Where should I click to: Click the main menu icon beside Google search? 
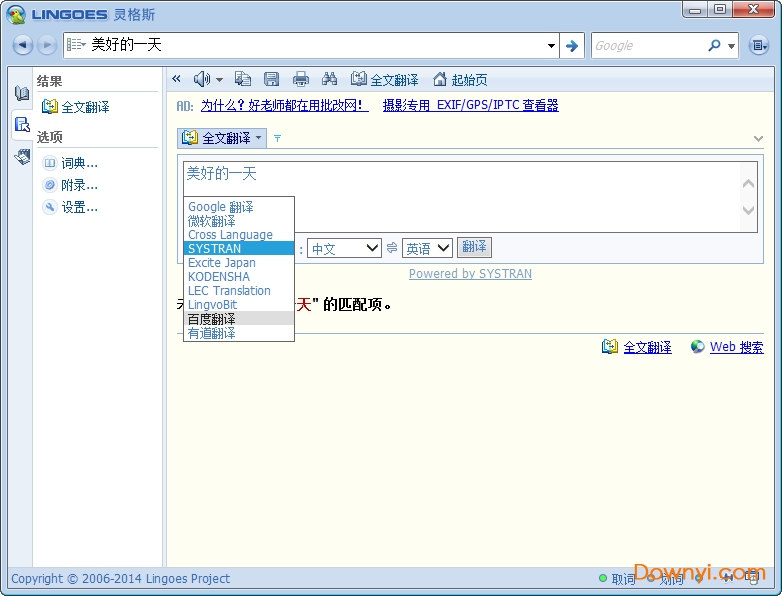(x=758, y=46)
